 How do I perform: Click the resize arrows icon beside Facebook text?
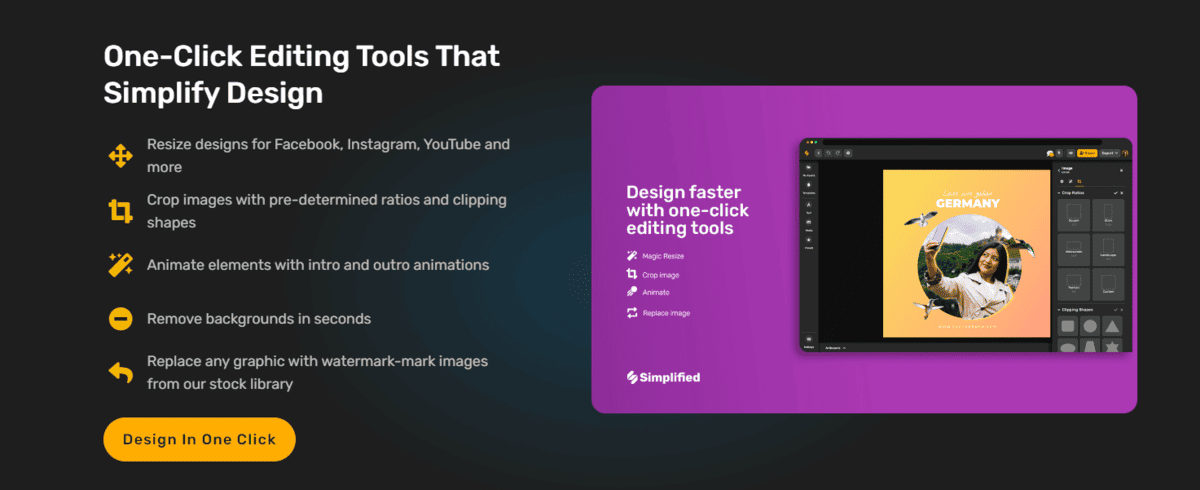click(x=120, y=155)
